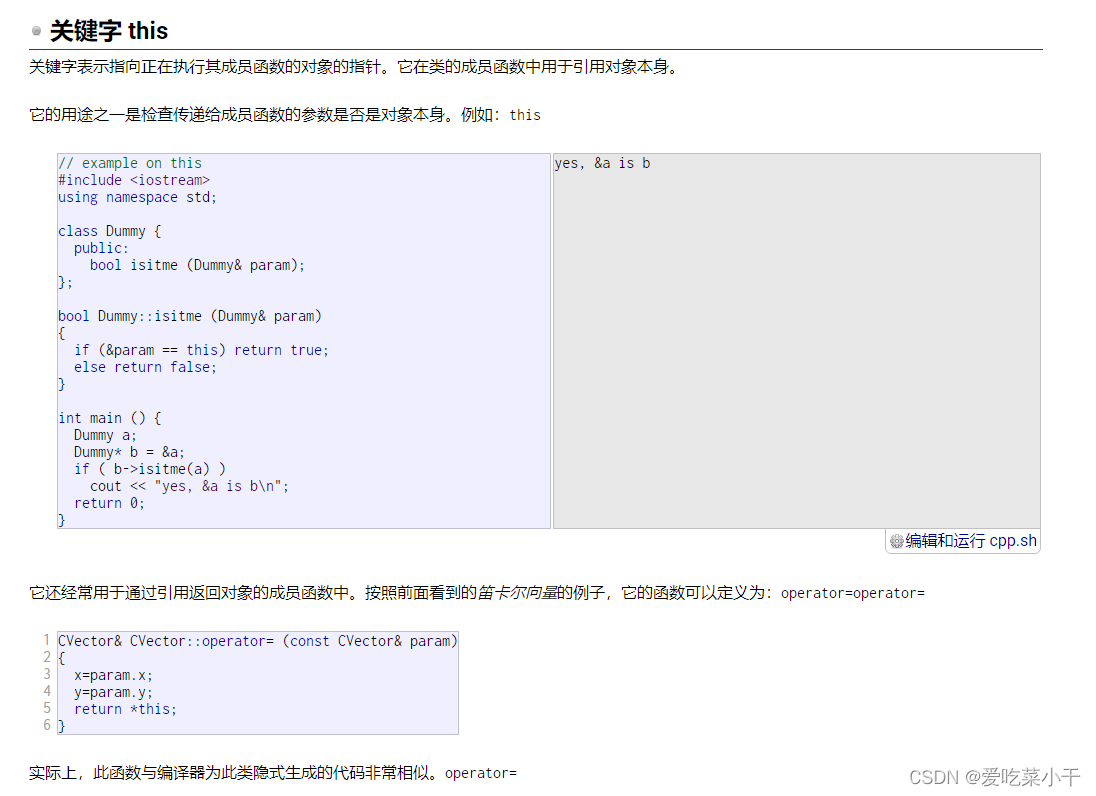
Task: Click line number 5 of second snippet
Action: click(x=47, y=708)
